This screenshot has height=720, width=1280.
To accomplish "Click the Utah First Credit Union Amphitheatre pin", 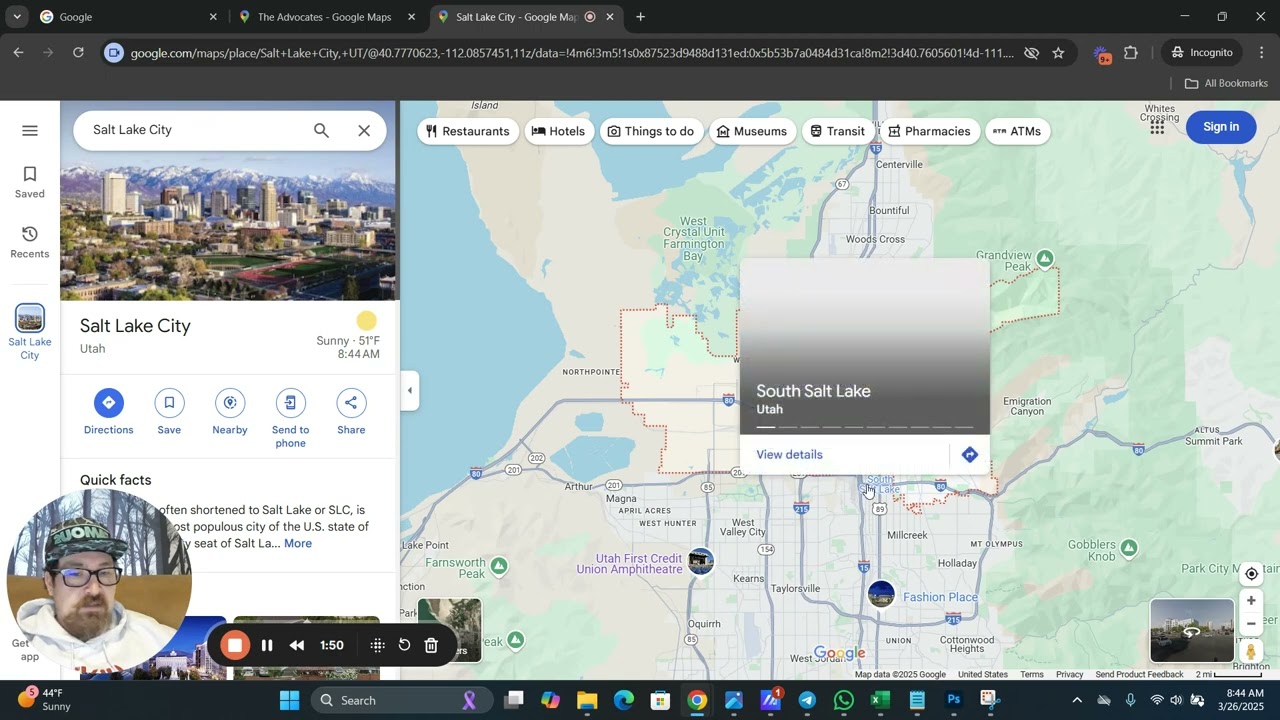I will pos(701,562).
